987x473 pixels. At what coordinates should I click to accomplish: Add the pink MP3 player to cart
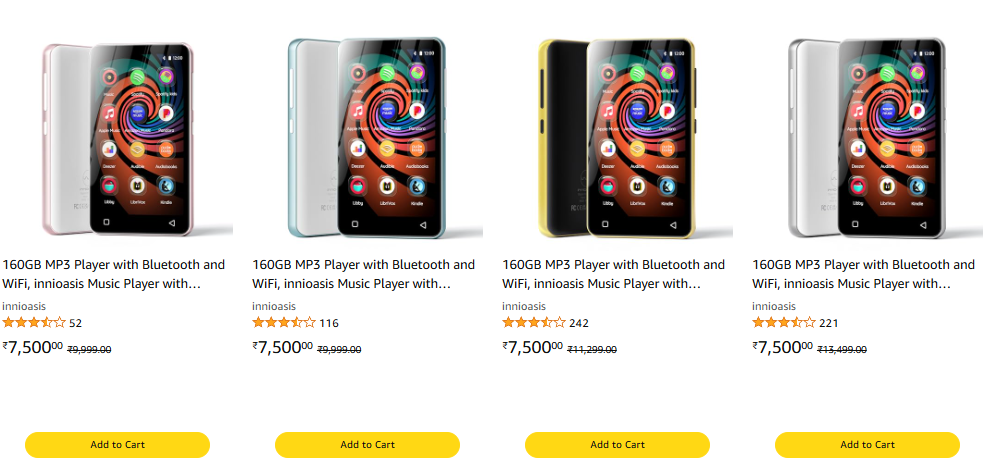pos(117,445)
